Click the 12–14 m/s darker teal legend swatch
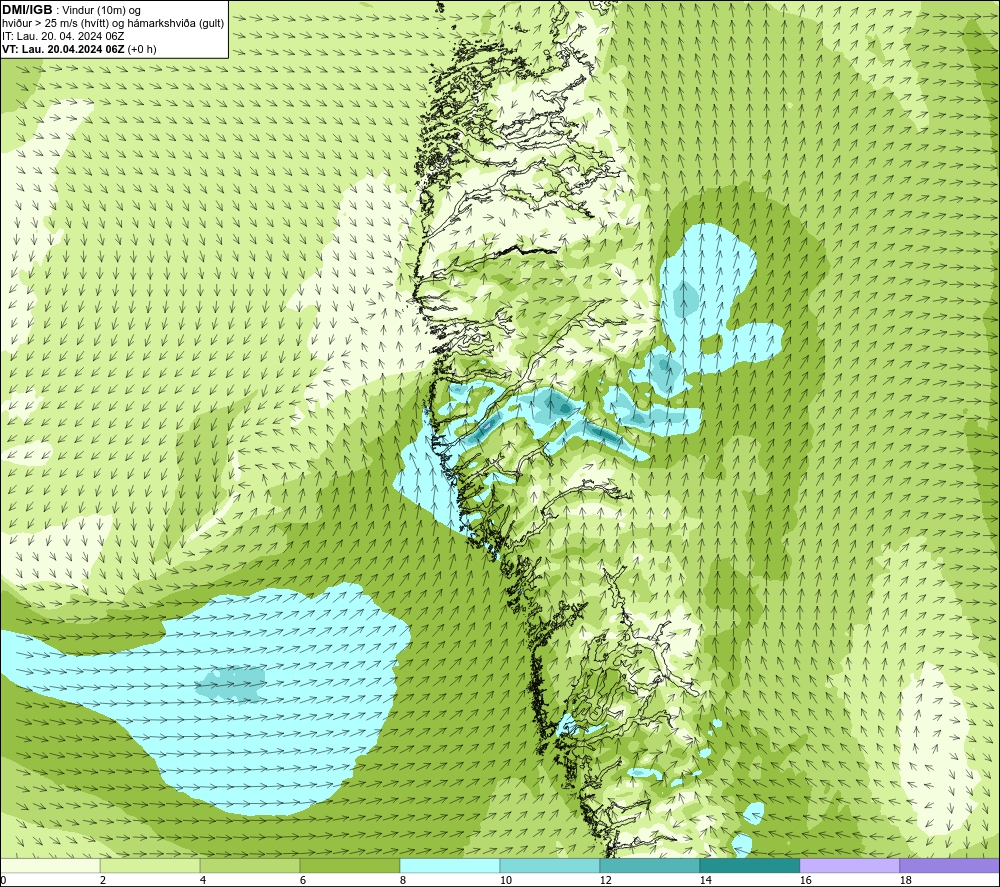The image size is (1000, 887). pos(649,865)
